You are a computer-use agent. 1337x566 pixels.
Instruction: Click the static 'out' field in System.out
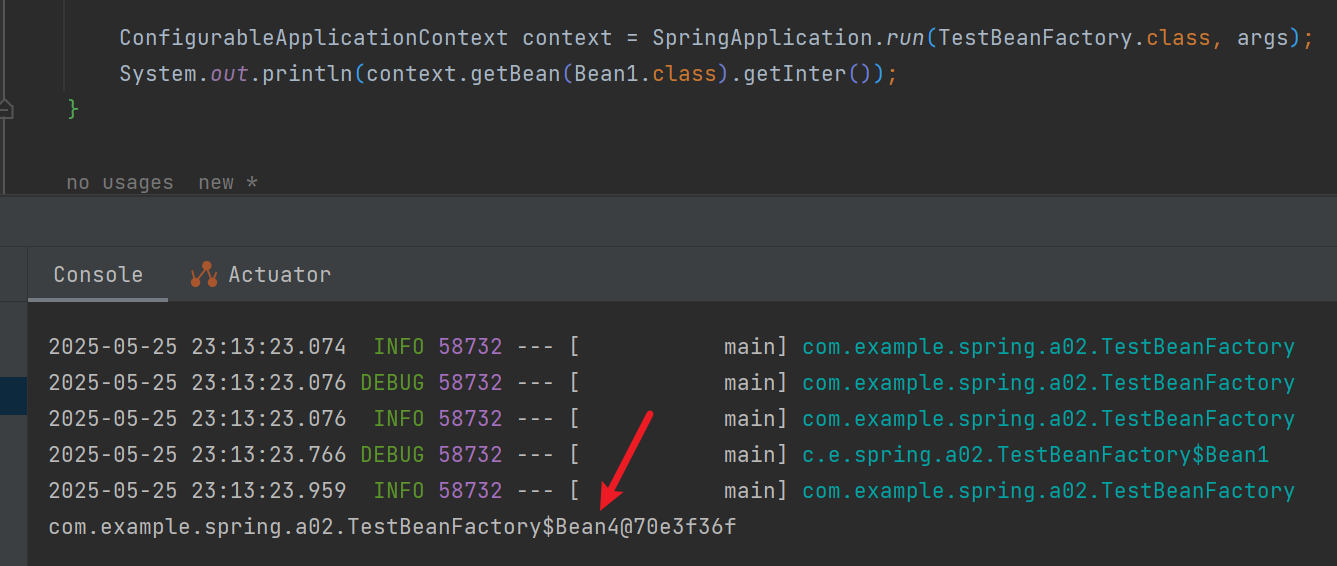(x=230, y=74)
